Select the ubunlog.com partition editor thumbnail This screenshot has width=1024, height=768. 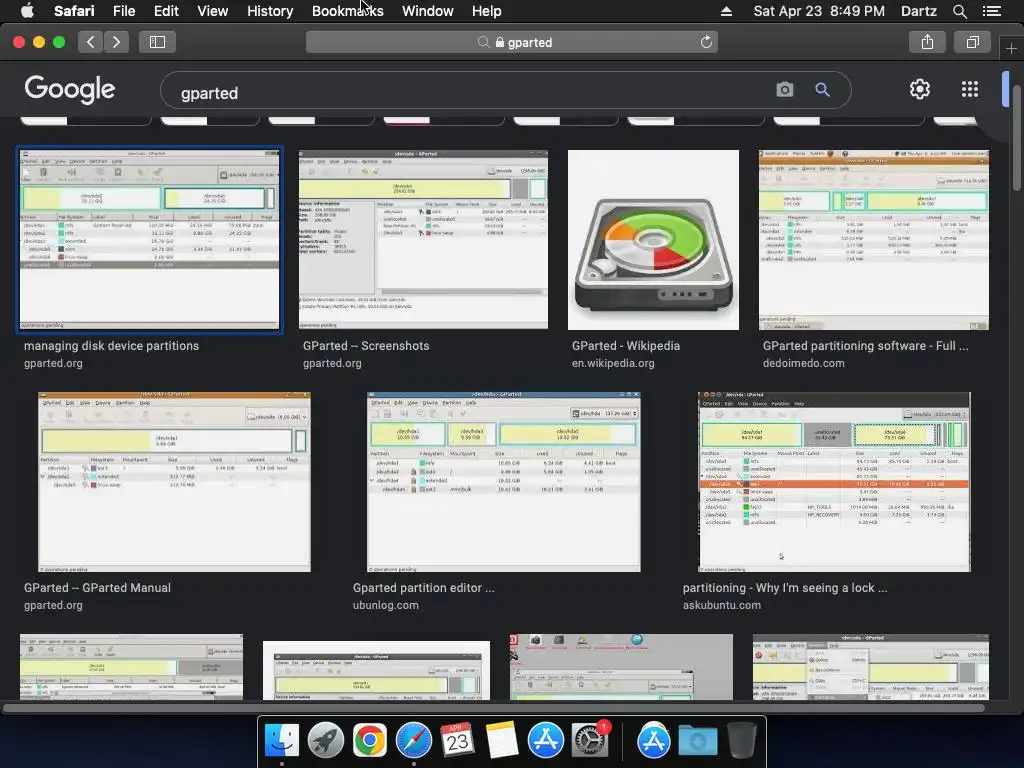pyautogui.click(x=504, y=482)
